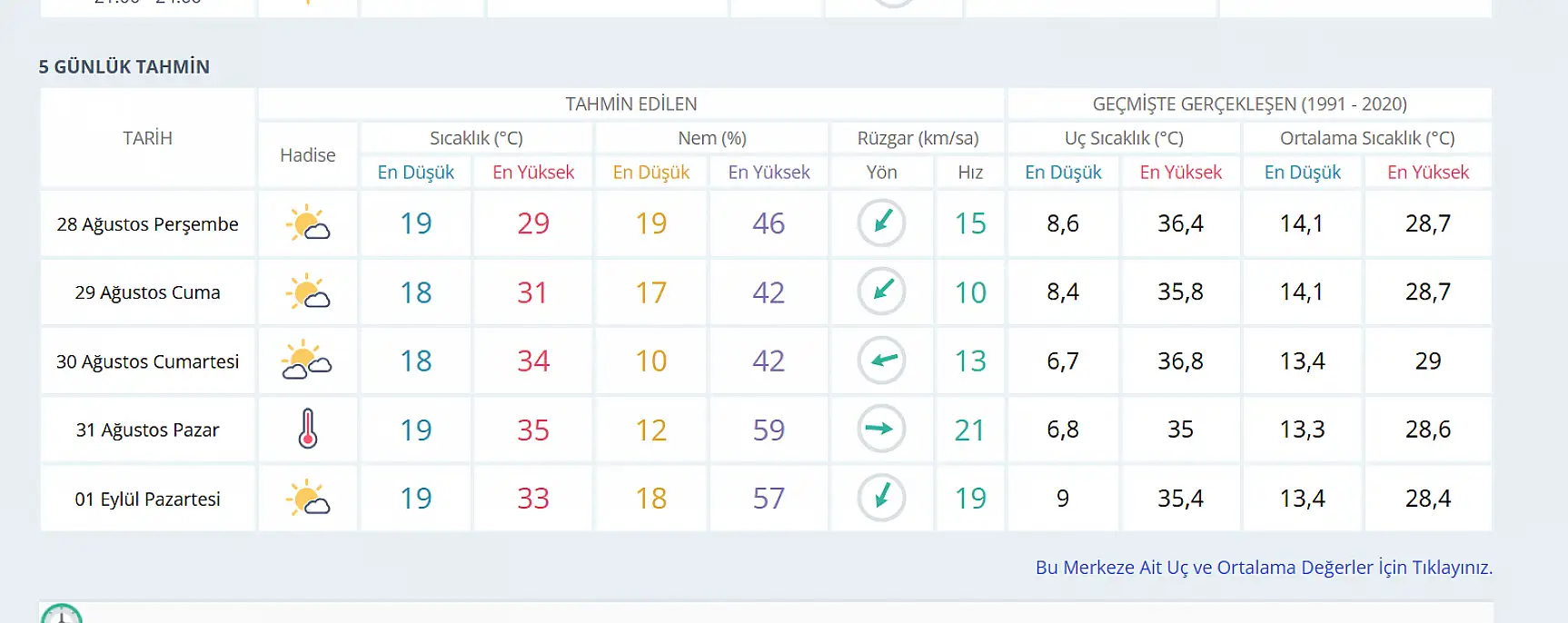Click weather icon for 28 Ağustos Perşembe
The image size is (1568, 623).
tap(307, 223)
